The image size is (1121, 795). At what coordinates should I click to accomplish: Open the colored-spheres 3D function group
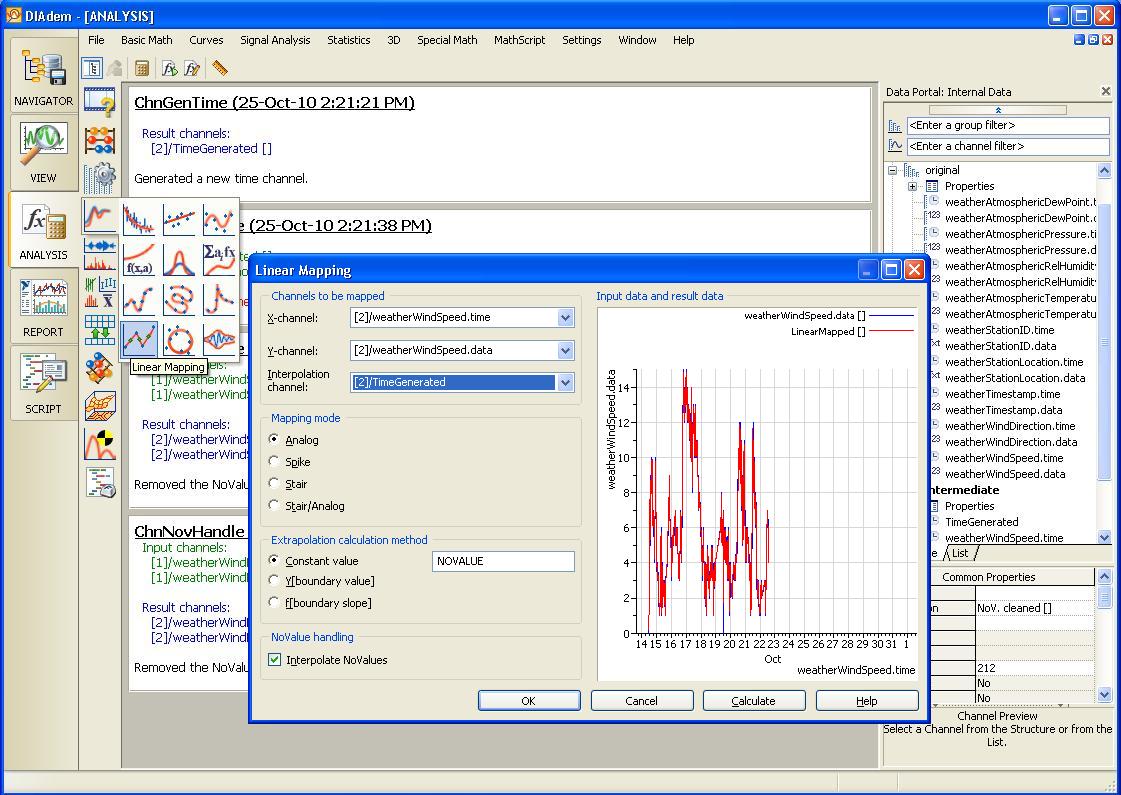click(x=99, y=368)
